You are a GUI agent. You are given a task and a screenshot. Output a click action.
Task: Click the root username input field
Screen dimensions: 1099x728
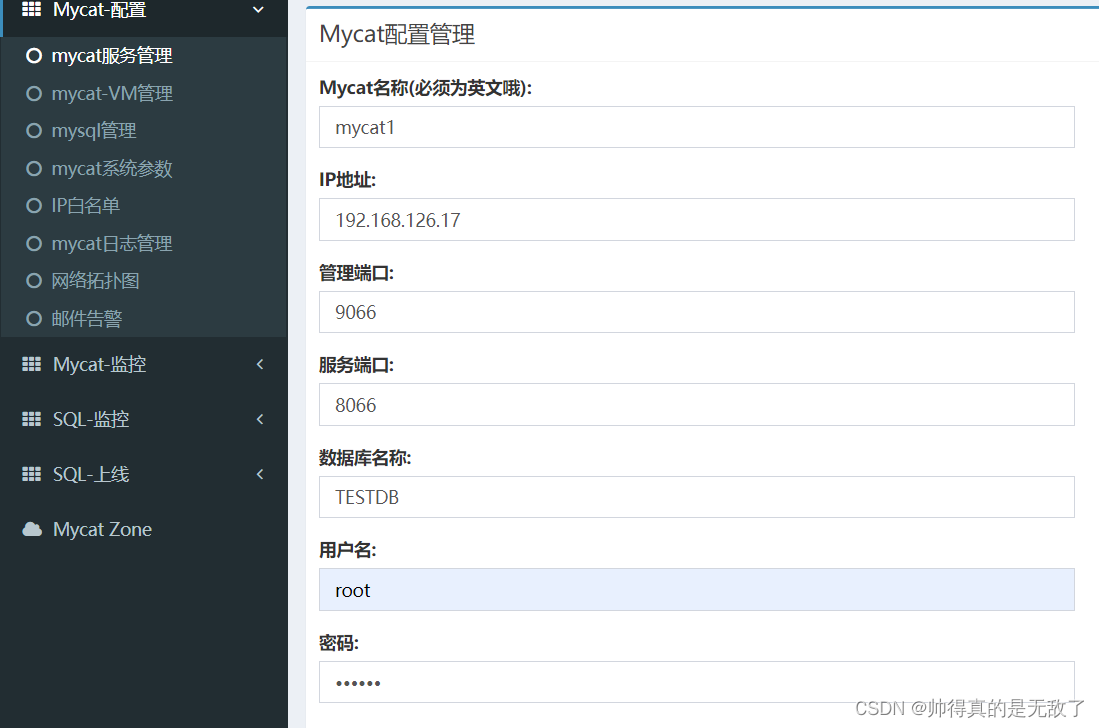click(x=696, y=590)
